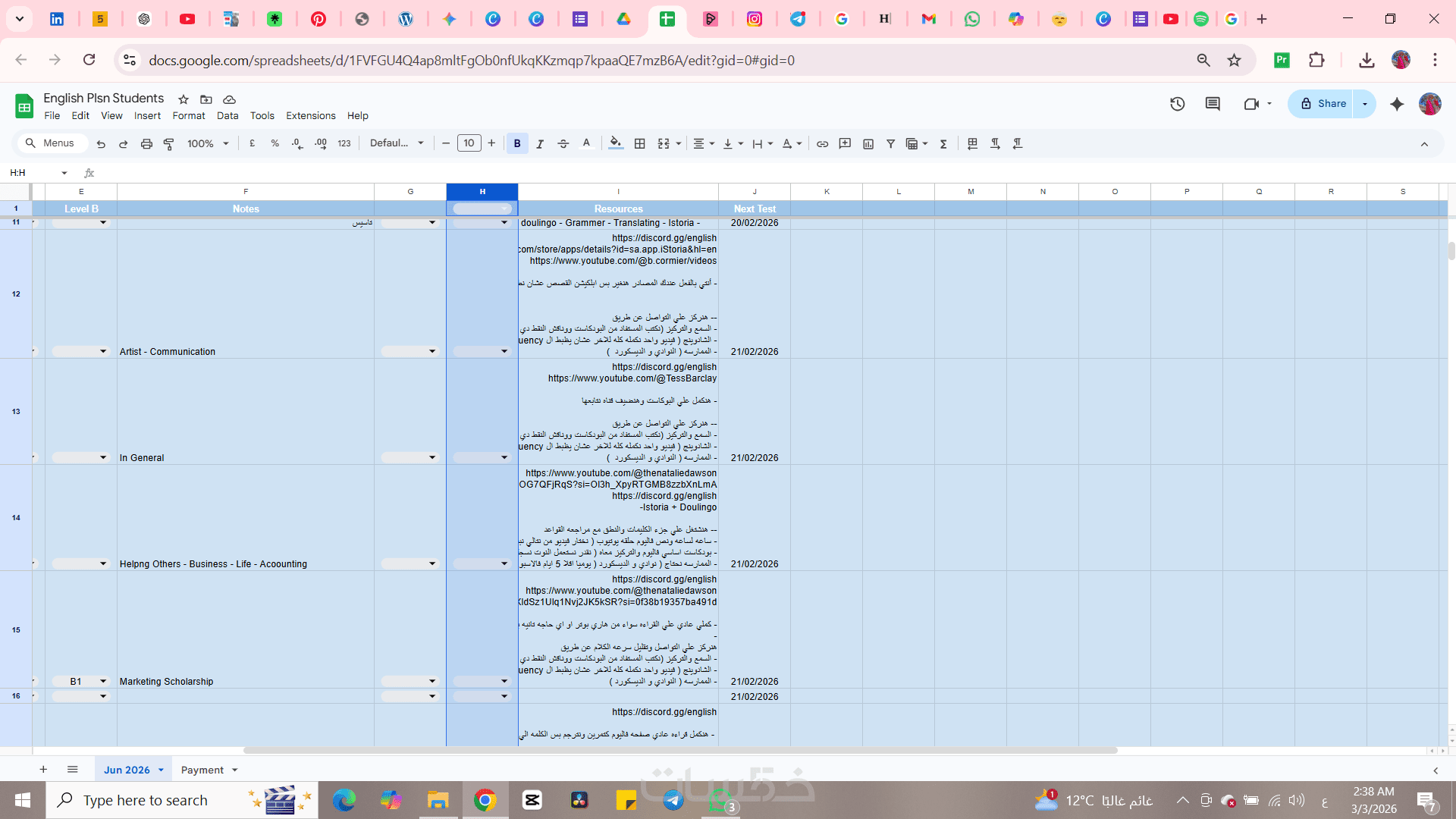Click the Print icon in toolbar

(x=146, y=143)
